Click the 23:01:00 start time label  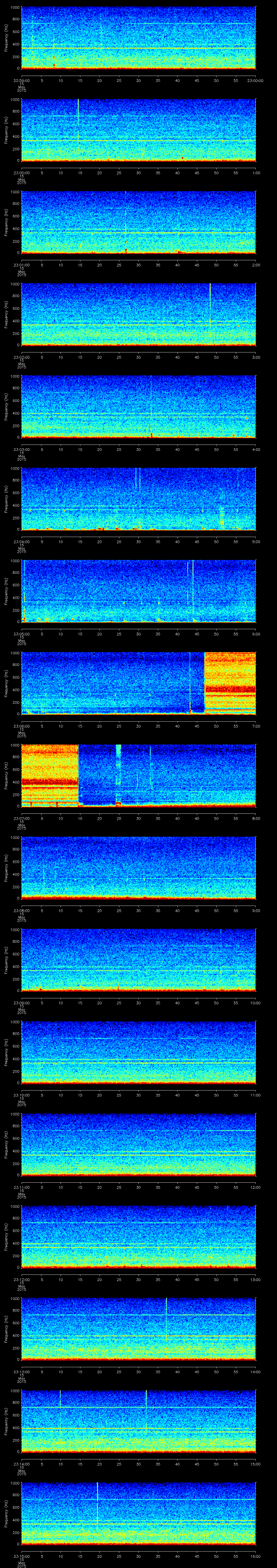21,264
